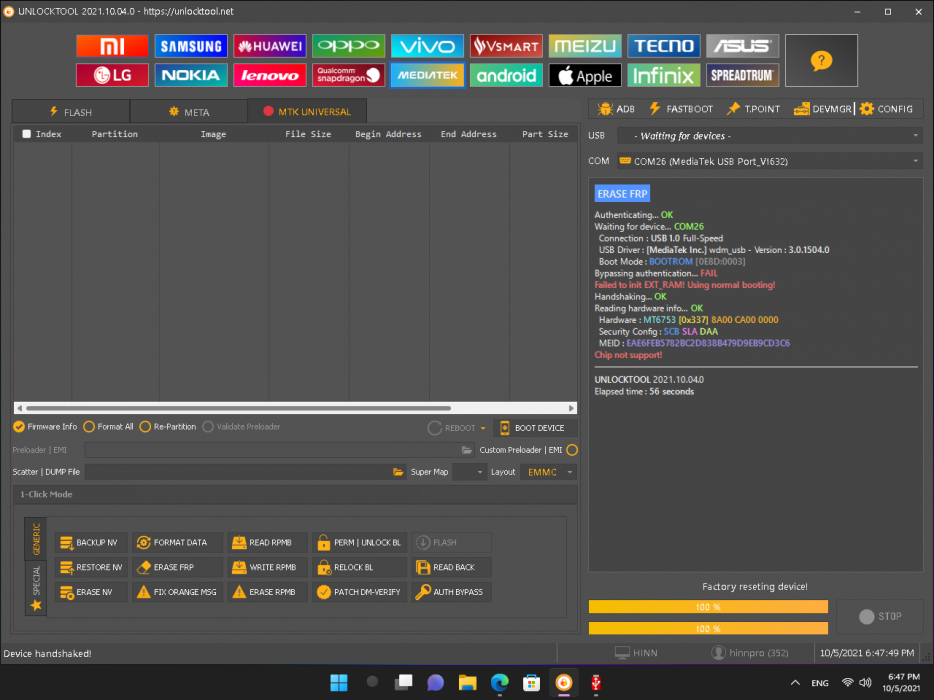Screen dimensions: 934x700
Task: Click the partition table horizontal scrollbar
Action: coord(295,408)
